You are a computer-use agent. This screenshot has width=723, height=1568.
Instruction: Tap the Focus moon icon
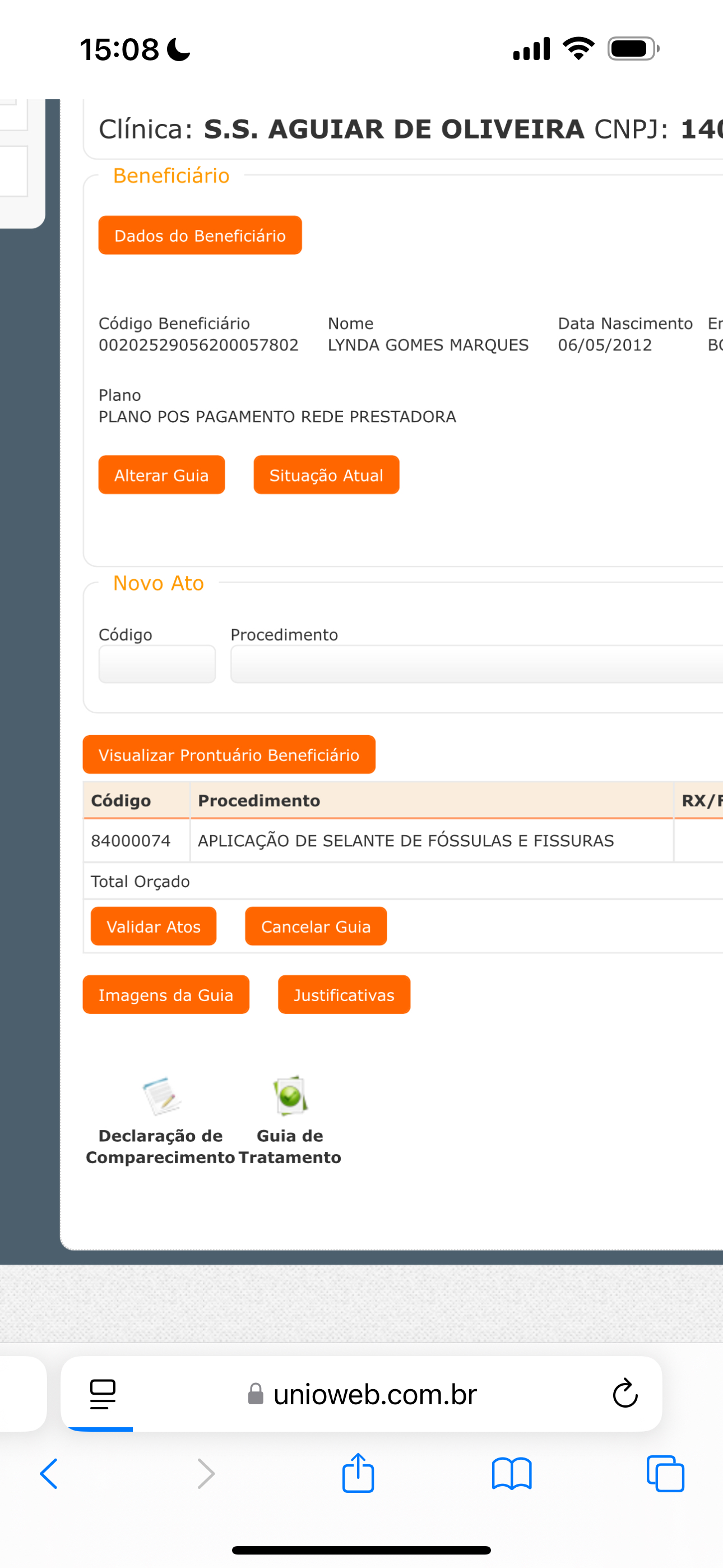(178, 49)
